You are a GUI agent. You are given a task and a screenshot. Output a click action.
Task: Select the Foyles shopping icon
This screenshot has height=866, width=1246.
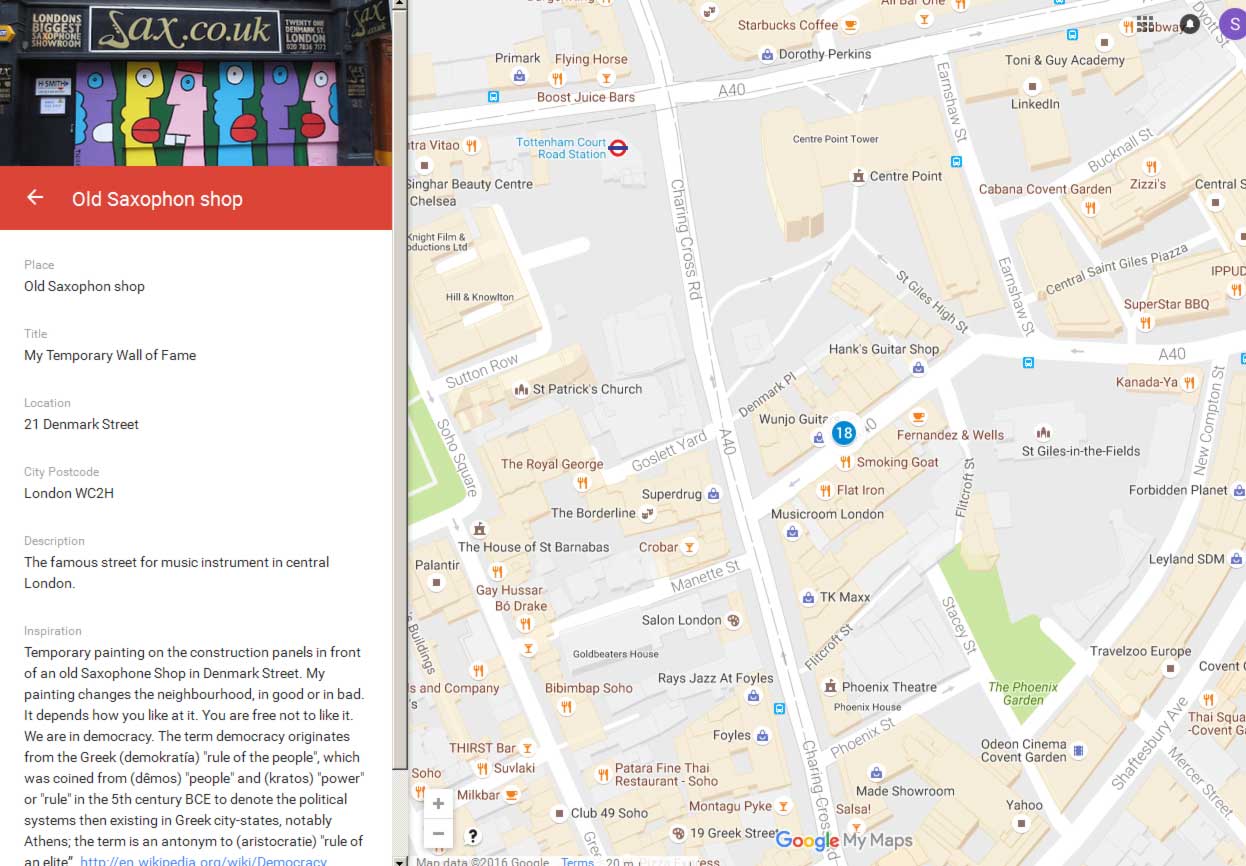[x=763, y=736]
